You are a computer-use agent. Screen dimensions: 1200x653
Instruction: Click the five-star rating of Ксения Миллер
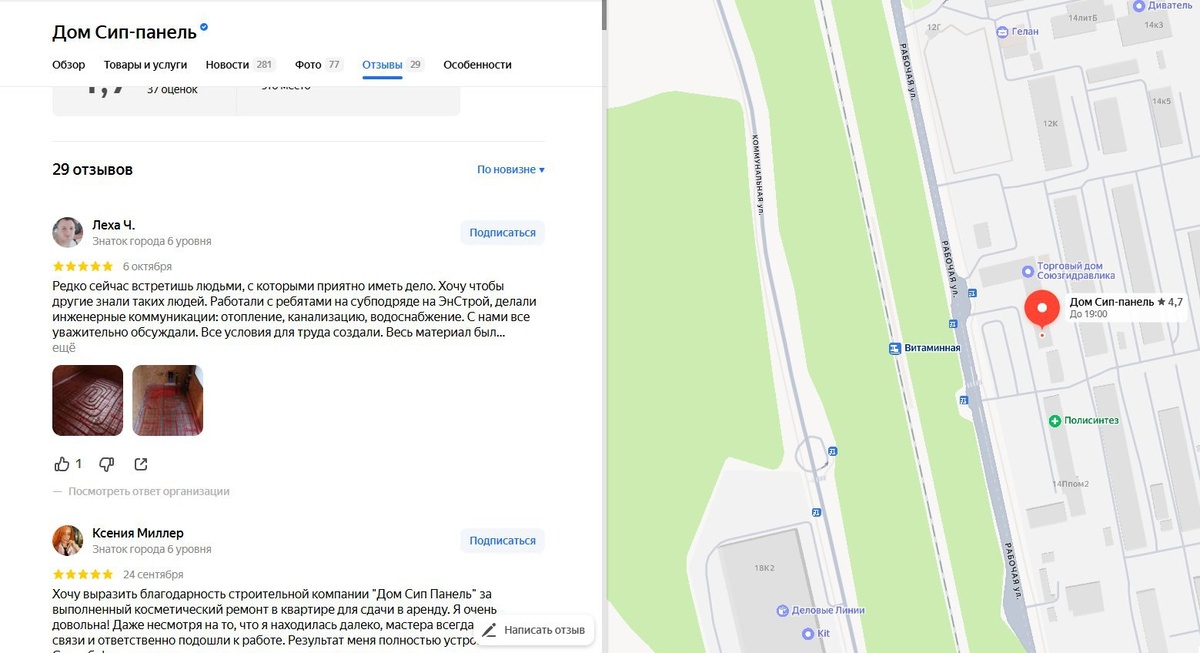[83, 575]
